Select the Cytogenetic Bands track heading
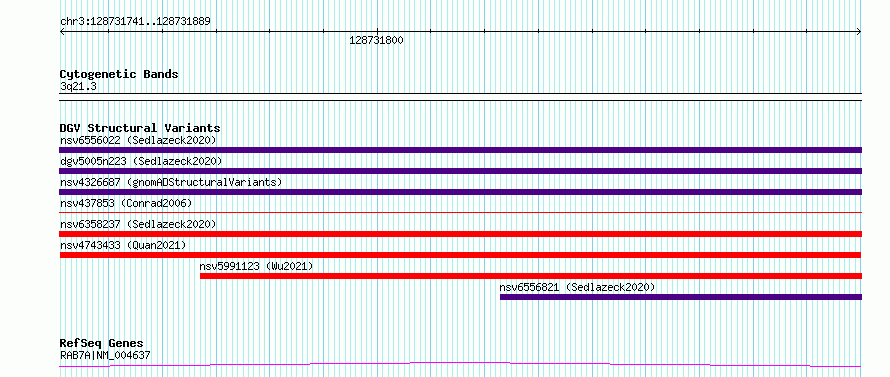This screenshot has height=377, width=890. click(x=119, y=74)
